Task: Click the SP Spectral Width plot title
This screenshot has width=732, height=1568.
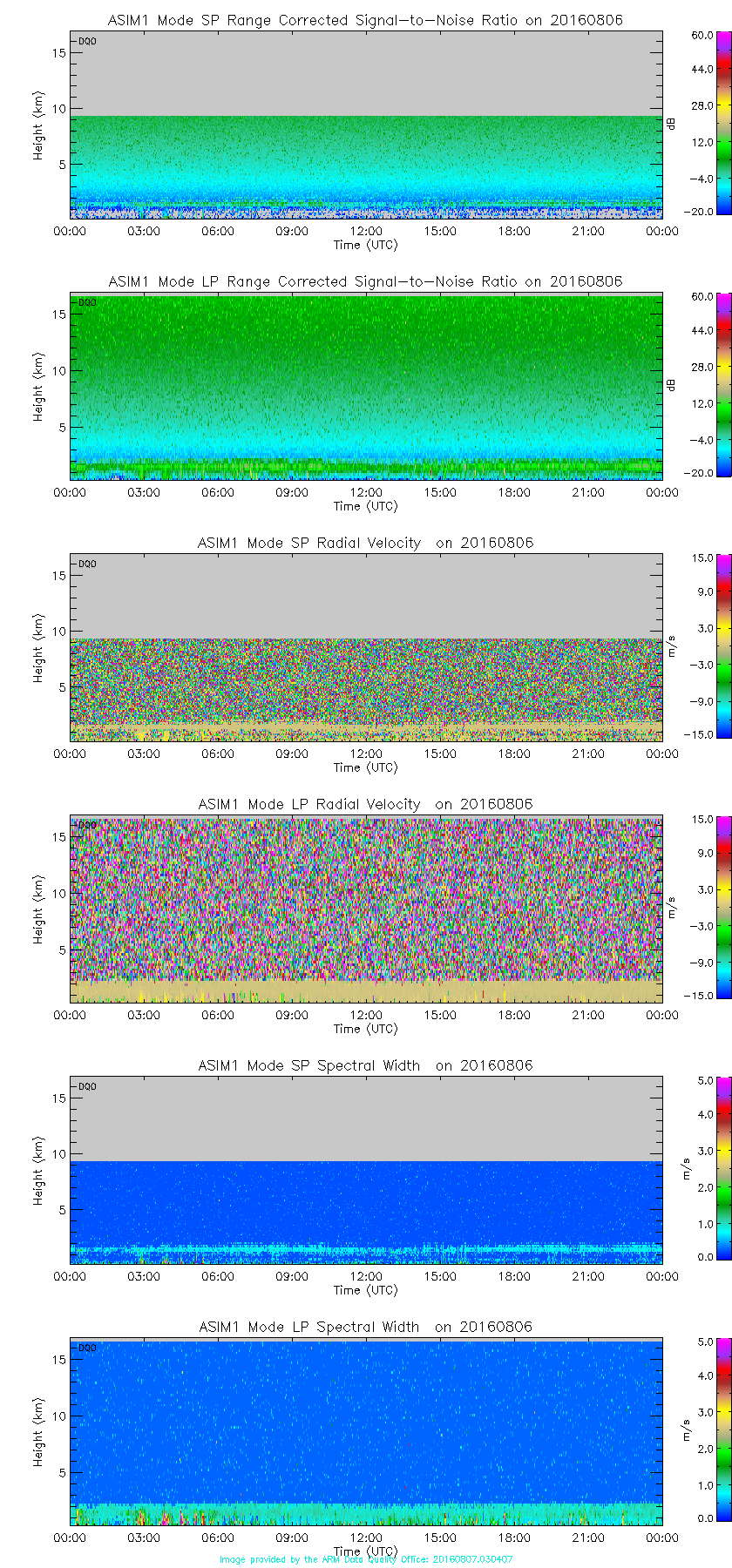Action: [x=365, y=1065]
